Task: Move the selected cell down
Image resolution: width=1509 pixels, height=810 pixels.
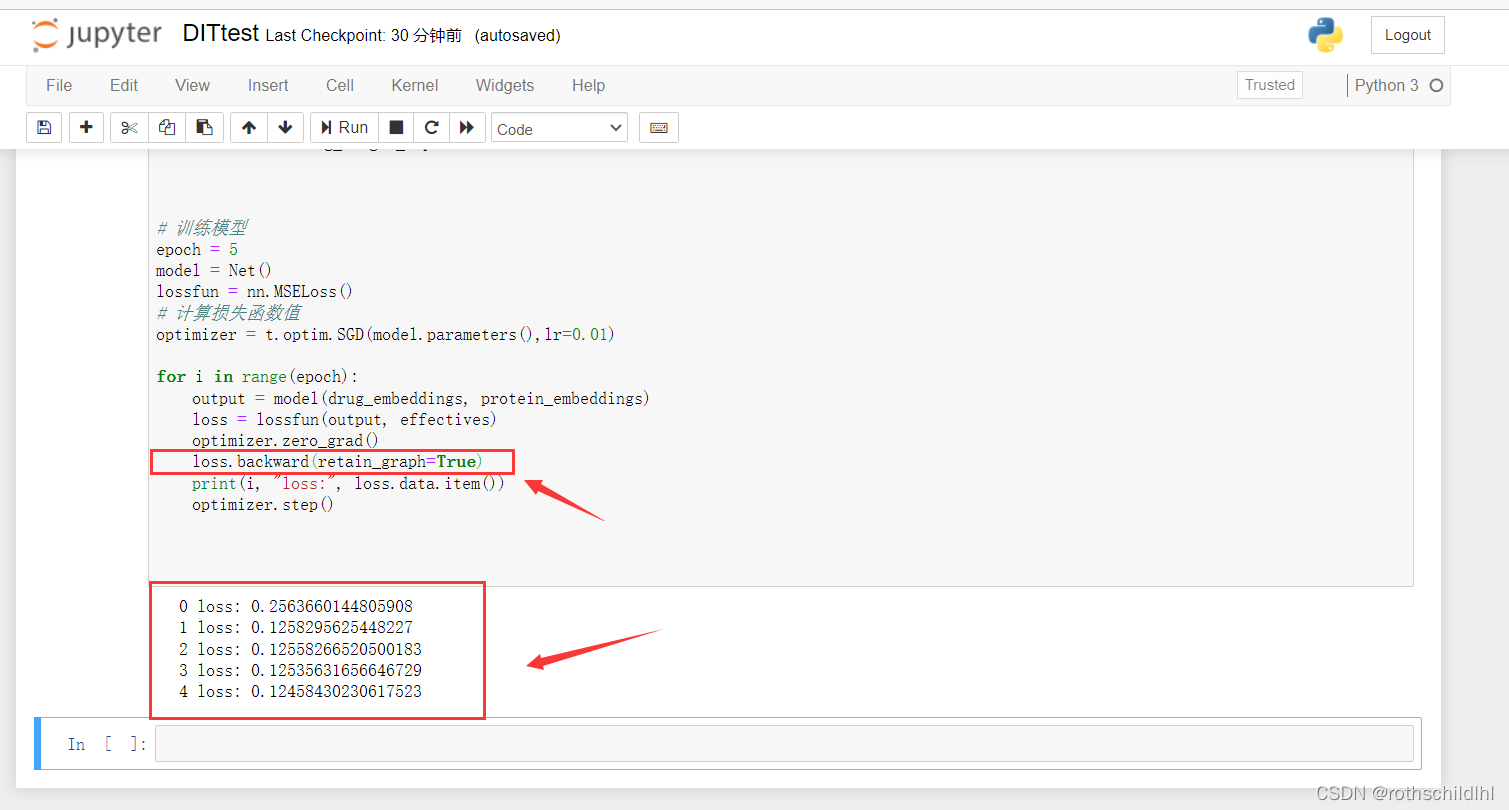Action: point(286,127)
